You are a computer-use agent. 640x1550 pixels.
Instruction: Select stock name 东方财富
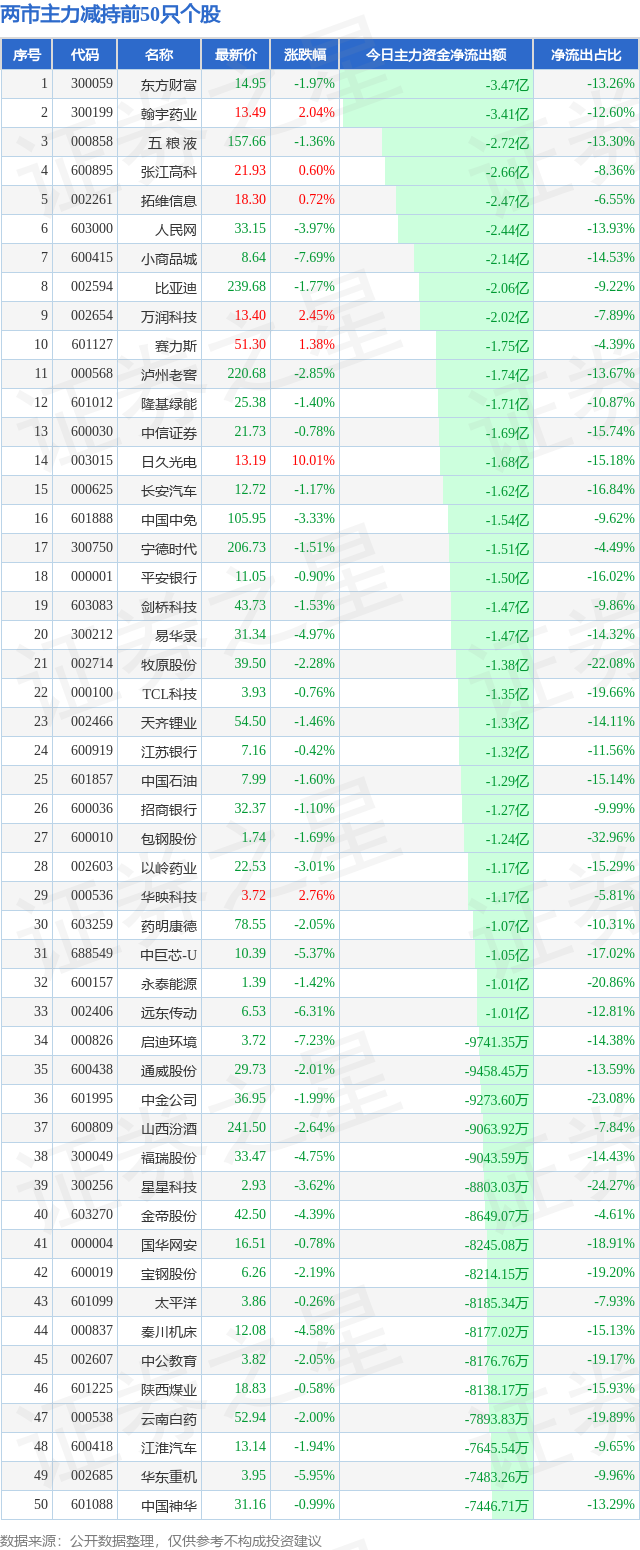(169, 84)
